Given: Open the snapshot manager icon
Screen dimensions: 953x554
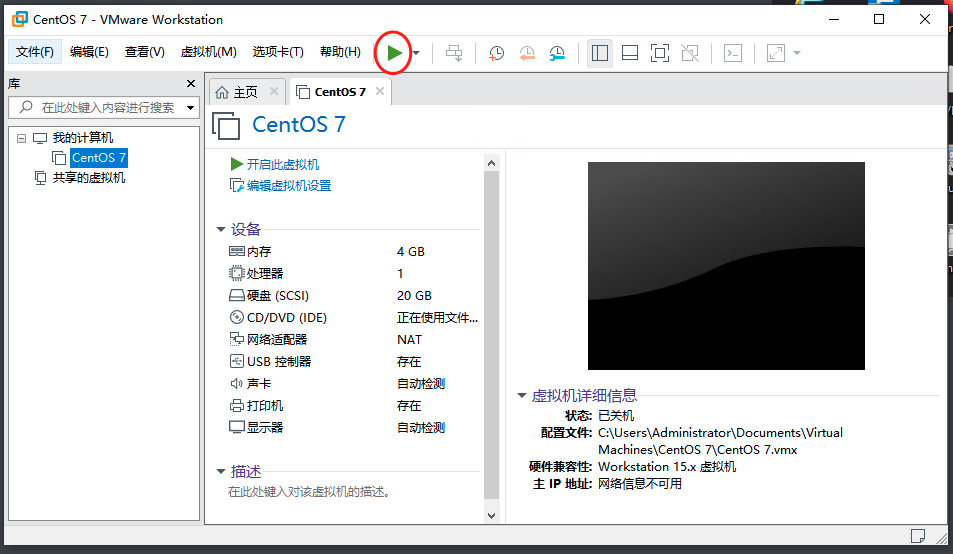Looking at the screenshot, I should 557,53.
